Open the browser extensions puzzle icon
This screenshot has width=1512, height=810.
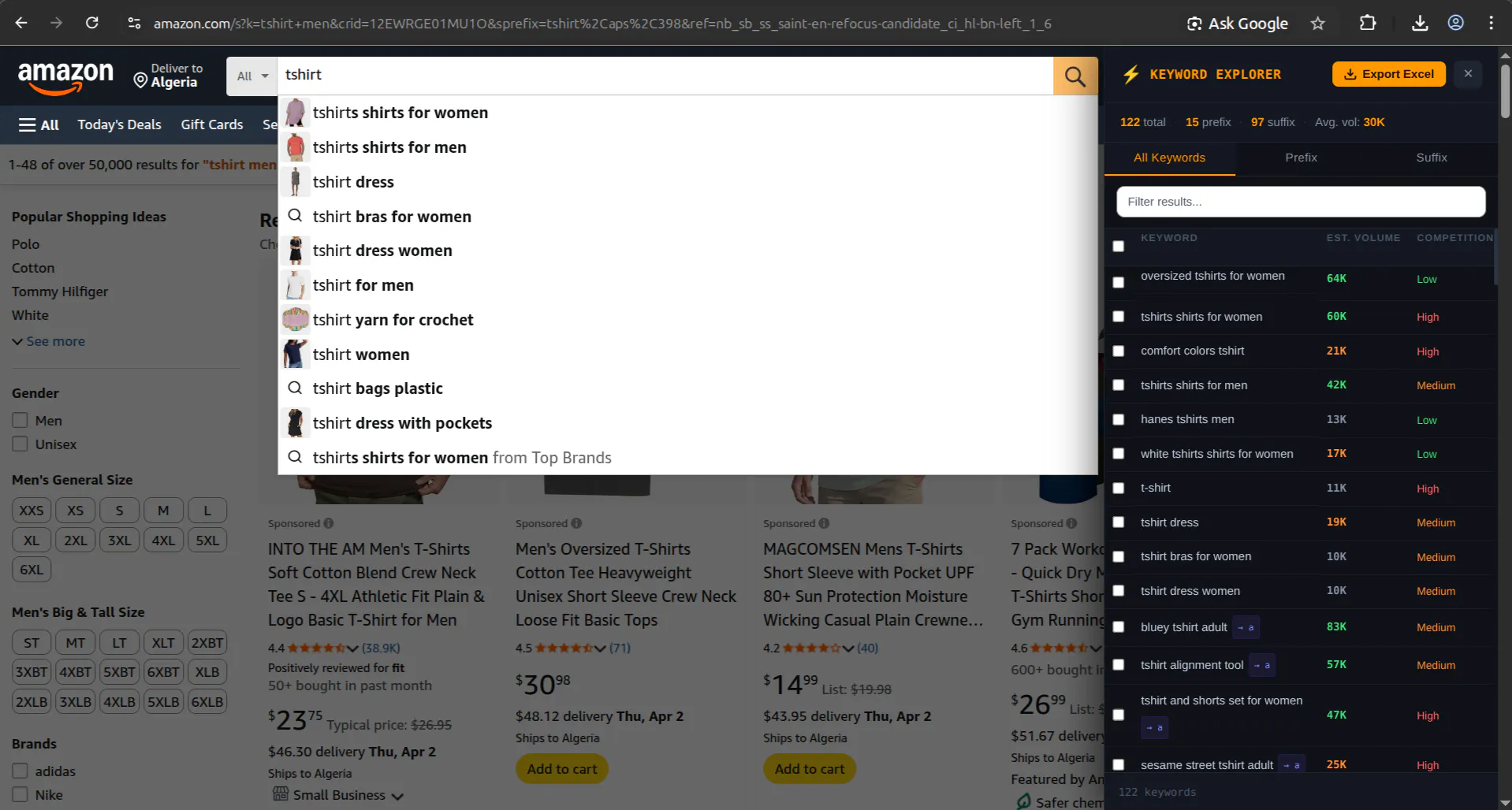pos(1368,23)
